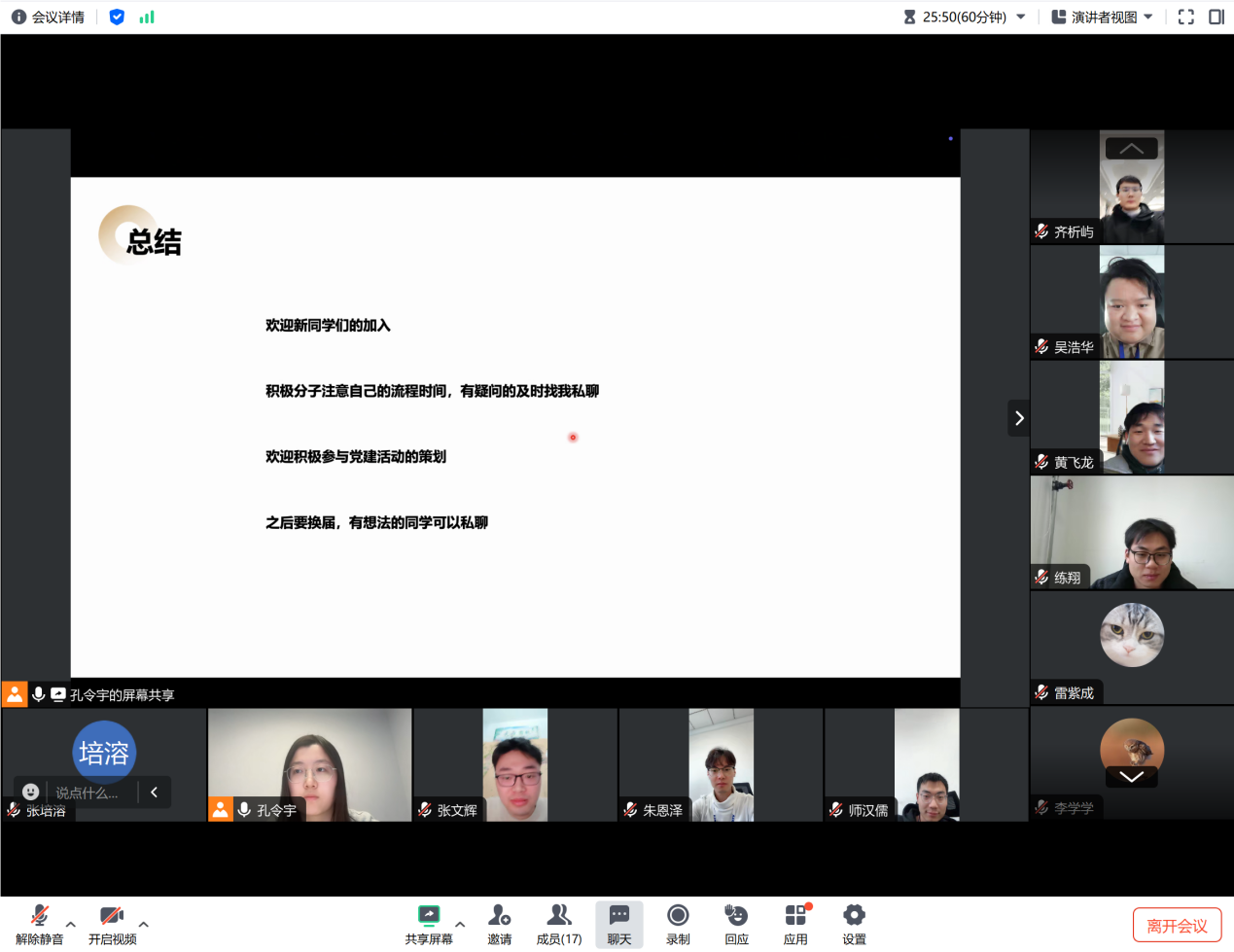Expand video options arrow beside 开启视频
The height and width of the screenshot is (952, 1234).
point(144,925)
